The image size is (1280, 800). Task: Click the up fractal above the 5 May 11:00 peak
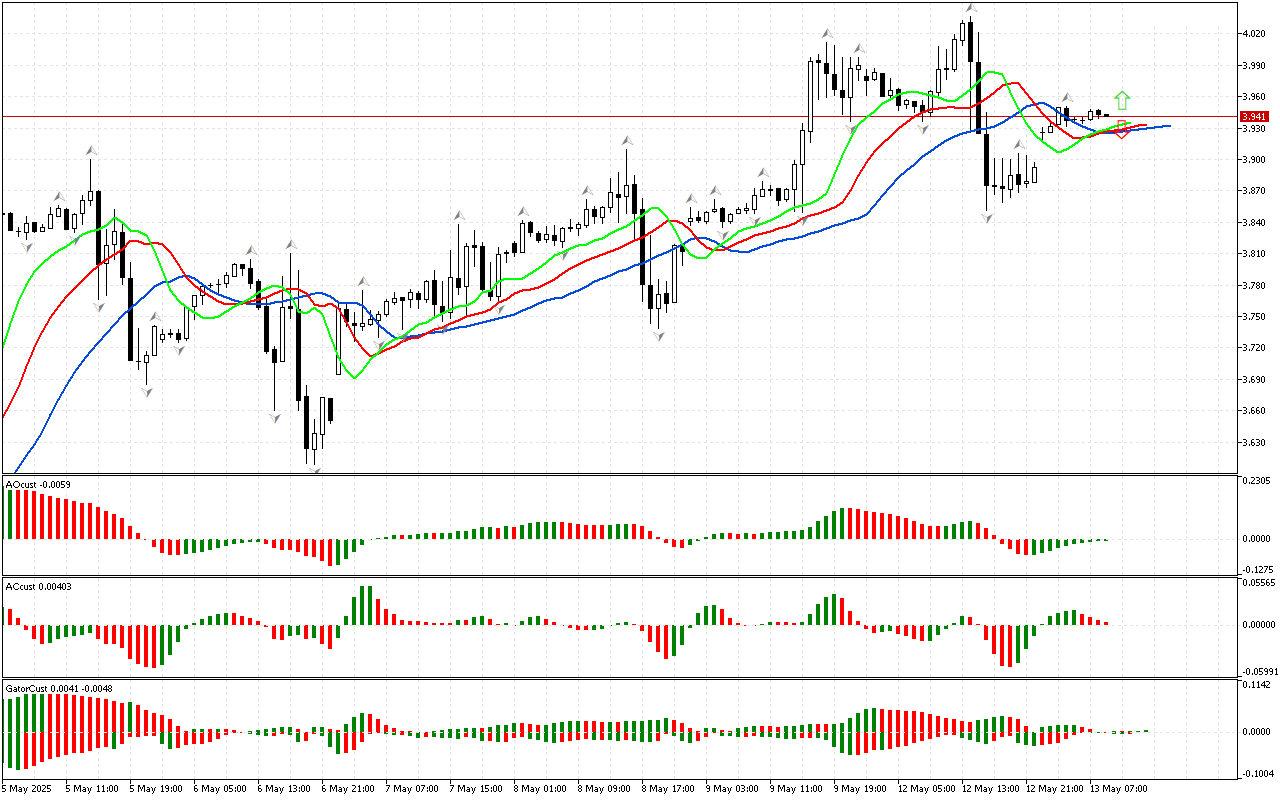pos(91,151)
